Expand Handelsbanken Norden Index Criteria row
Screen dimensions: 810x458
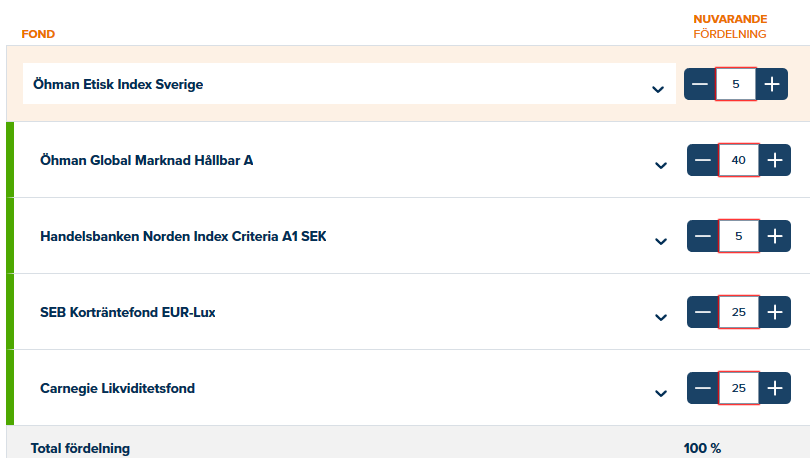[660, 241]
